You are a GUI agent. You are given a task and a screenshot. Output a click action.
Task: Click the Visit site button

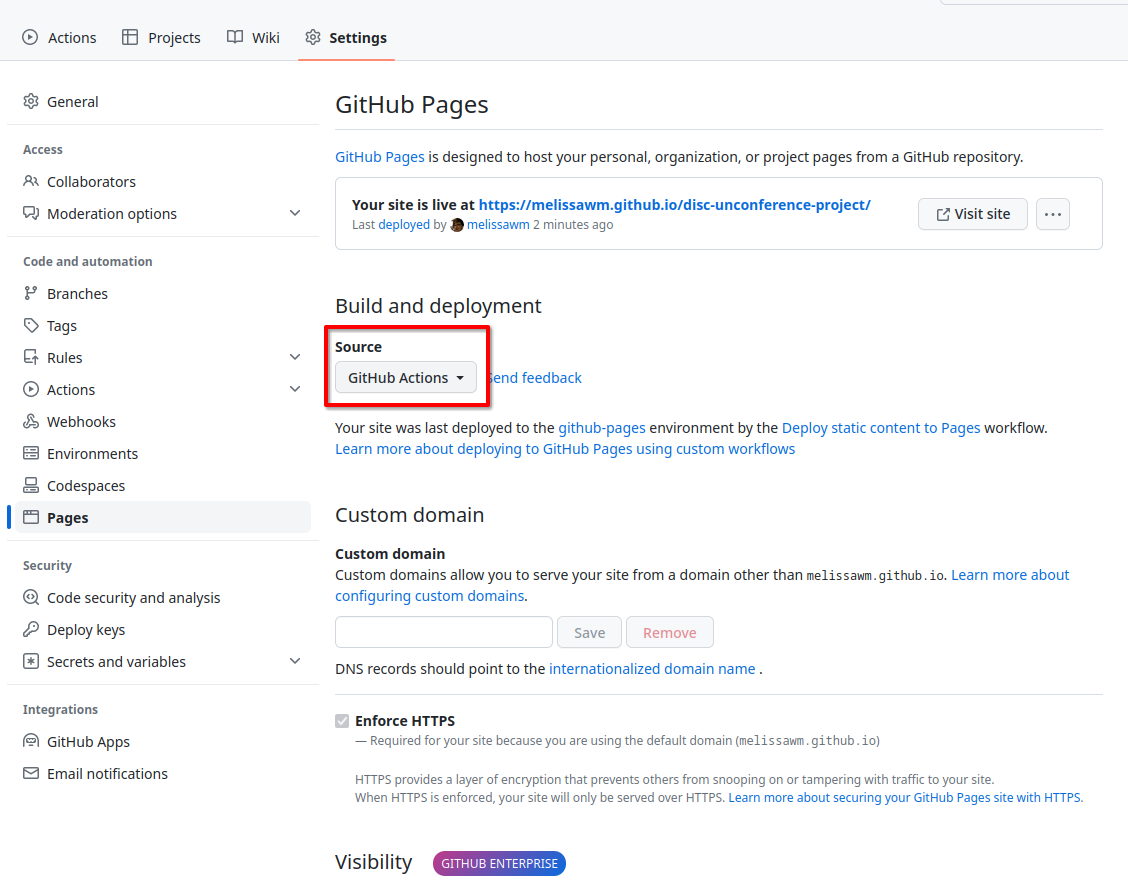(972, 214)
